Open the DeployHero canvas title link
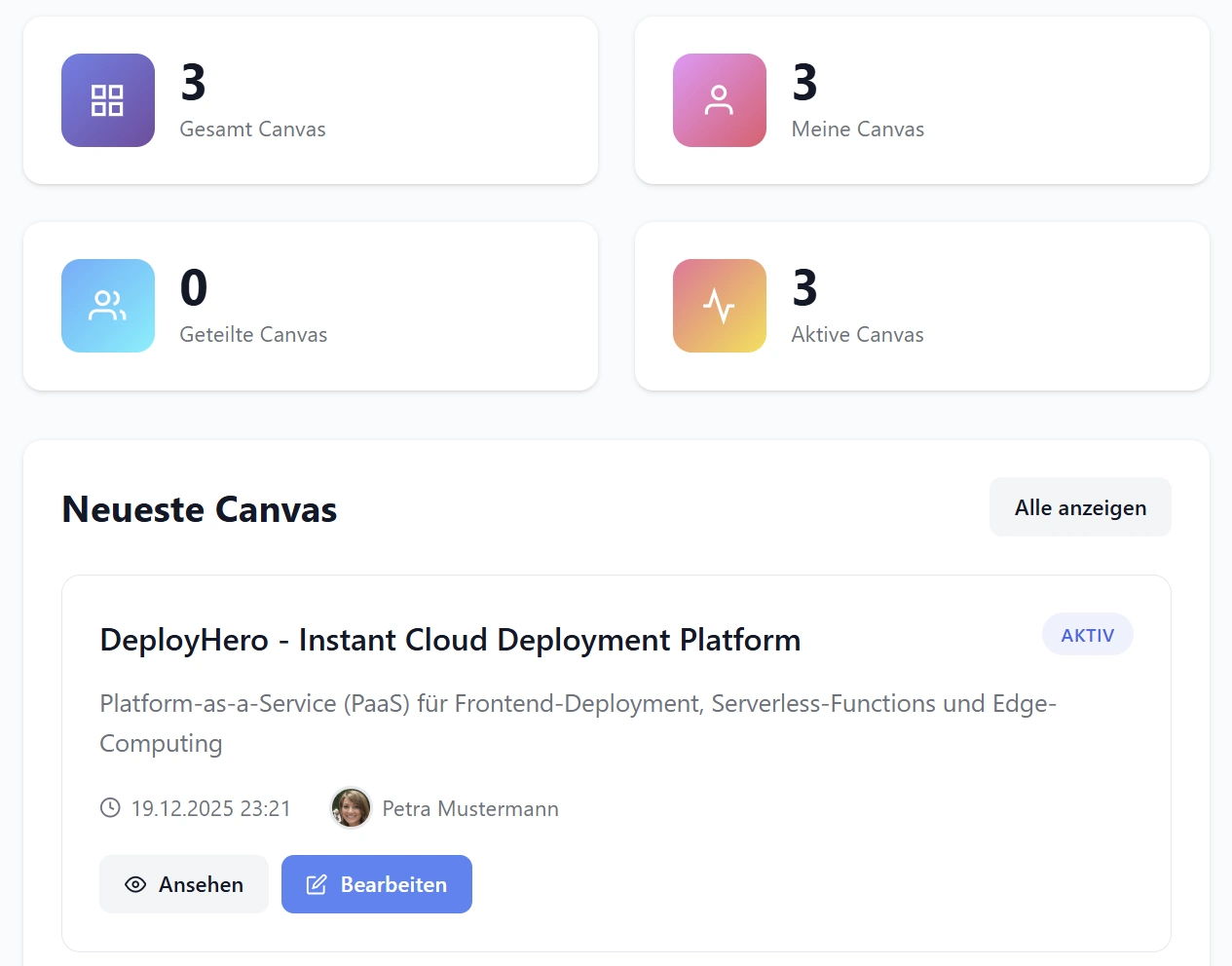 [450, 640]
